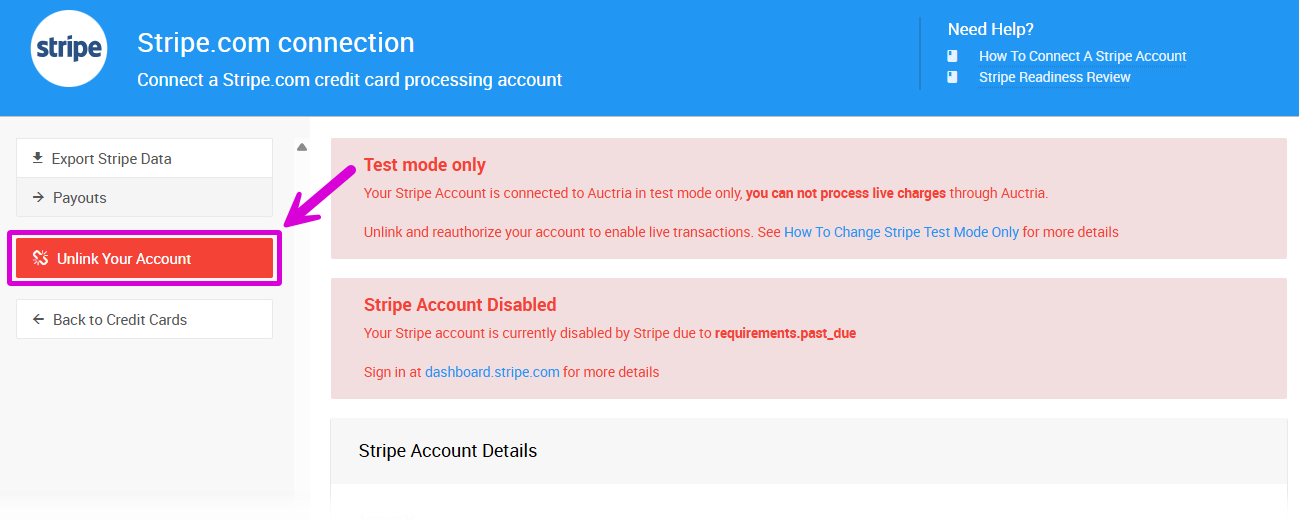1299x521 pixels.
Task: Click the Stripe Account Disabled alert heading
Action: [x=459, y=305]
